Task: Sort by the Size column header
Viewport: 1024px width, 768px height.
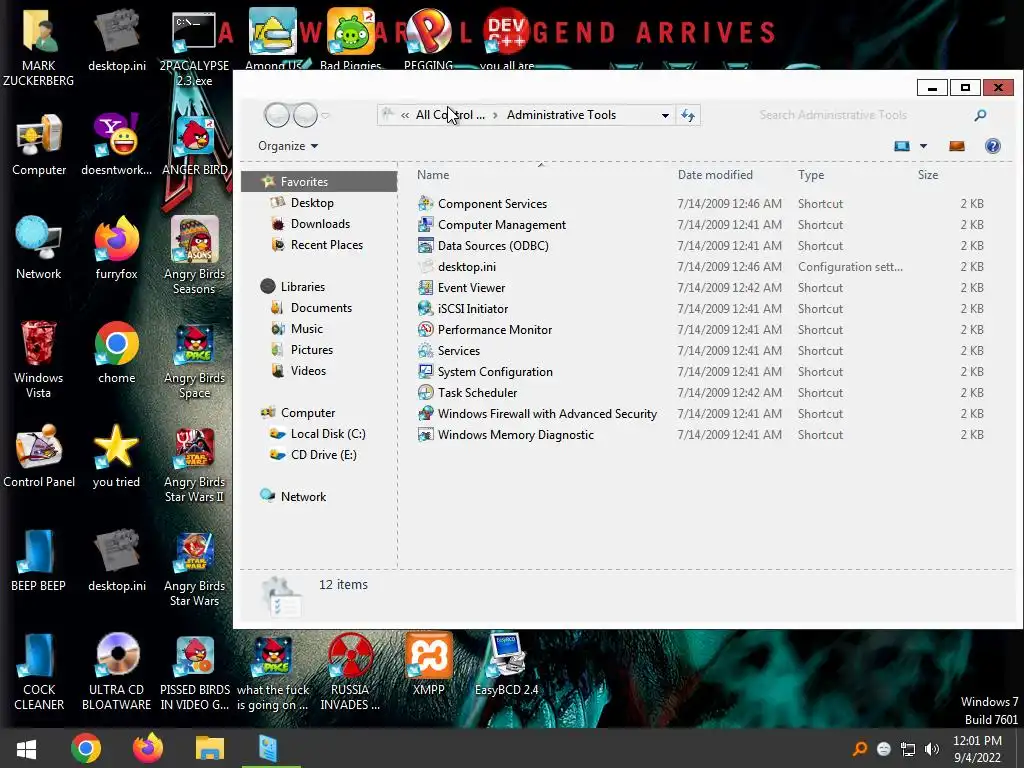Action: [x=928, y=175]
